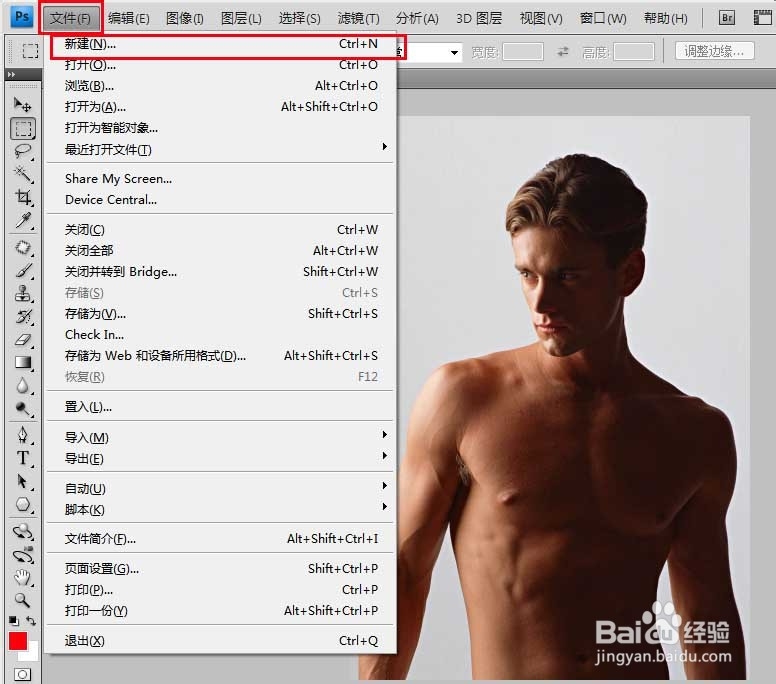Screen dimensions: 776x684
Task: Open the 帮助(H) menu
Action: pos(666,18)
